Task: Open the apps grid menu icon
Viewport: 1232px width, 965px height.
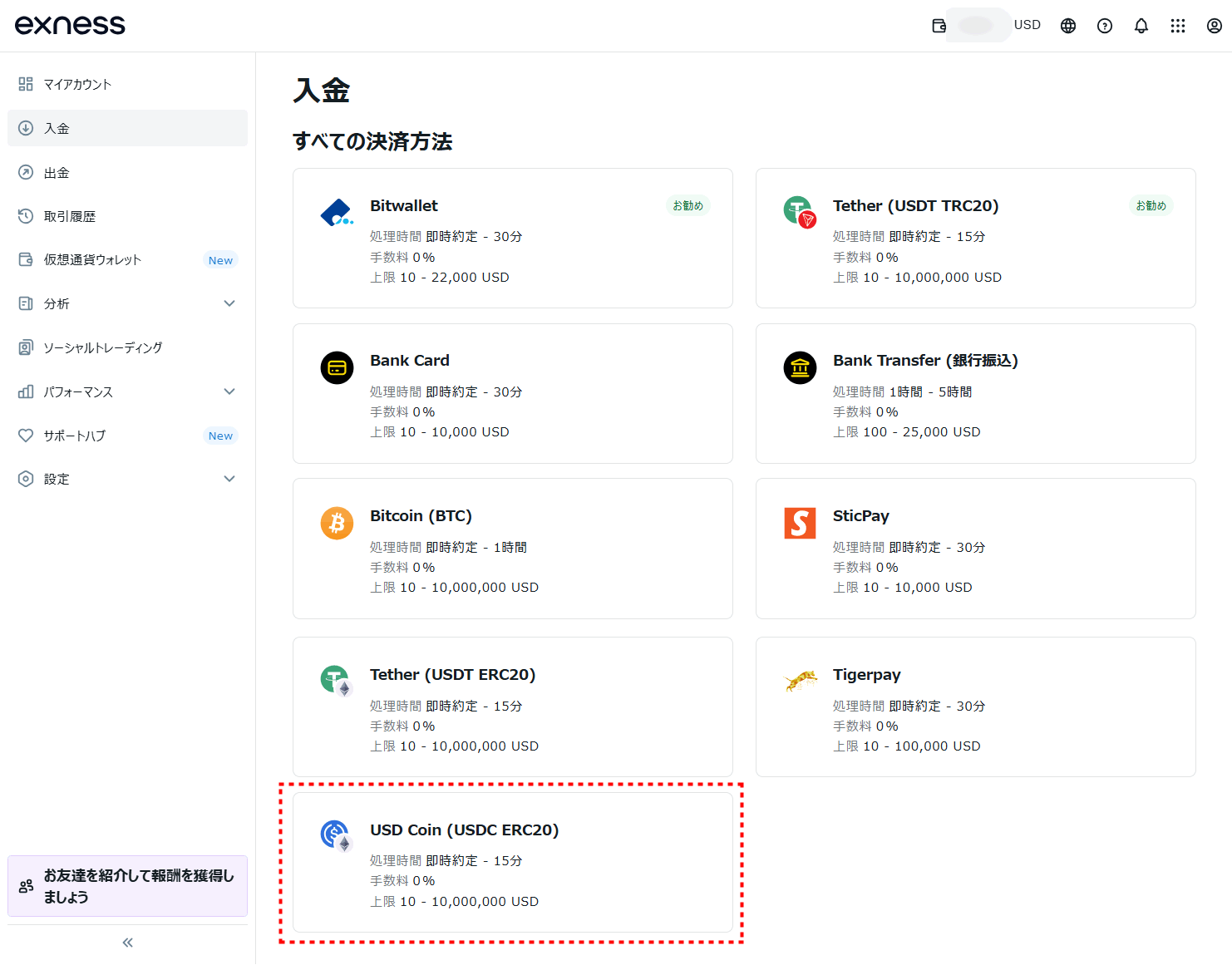Action: click(x=1178, y=26)
